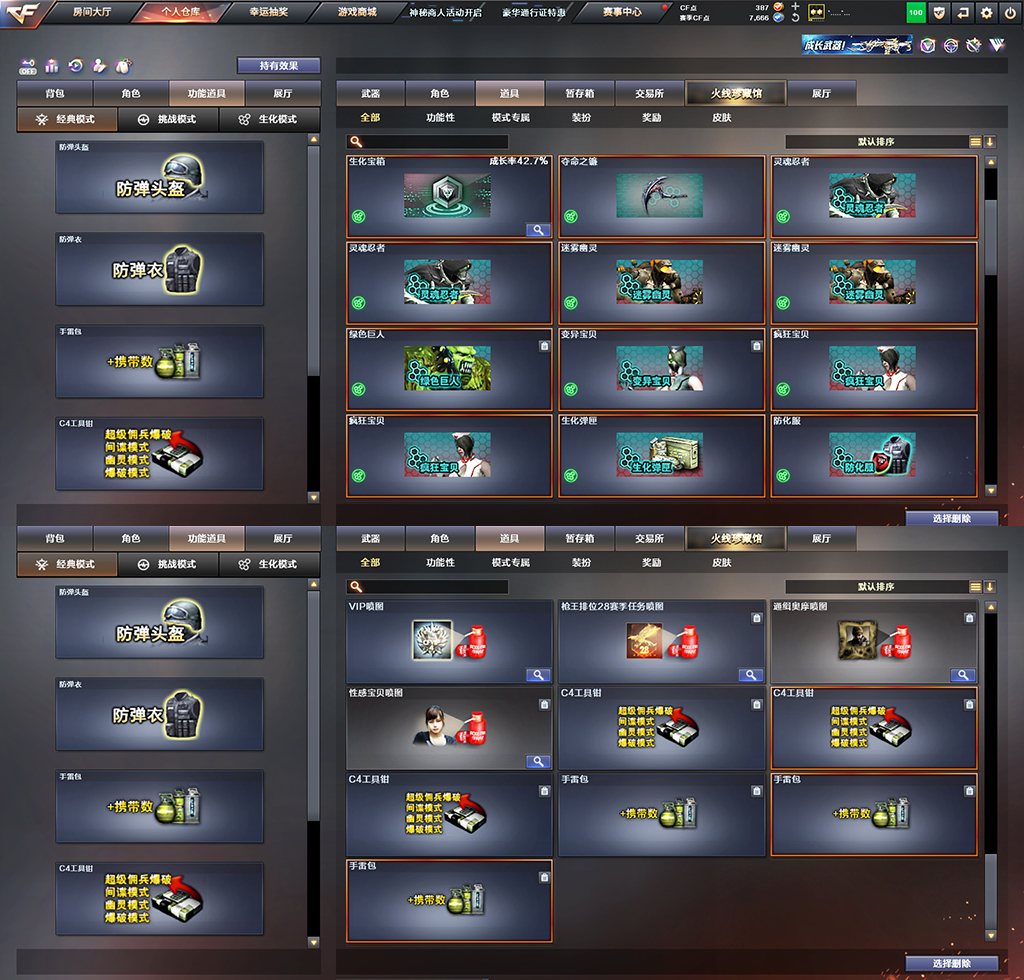Select the 绿色巨人 item card
The image size is (1024, 980).
coord(449,370)
